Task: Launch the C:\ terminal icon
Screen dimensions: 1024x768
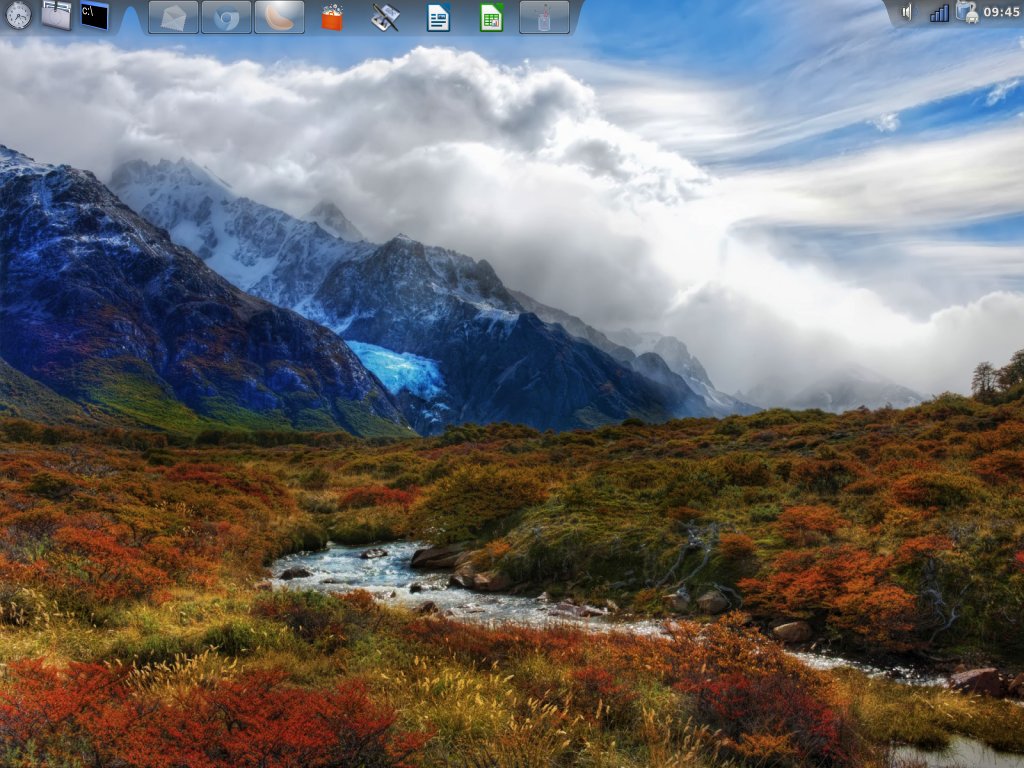Action: pyautogui.click(x=95, y=16)
